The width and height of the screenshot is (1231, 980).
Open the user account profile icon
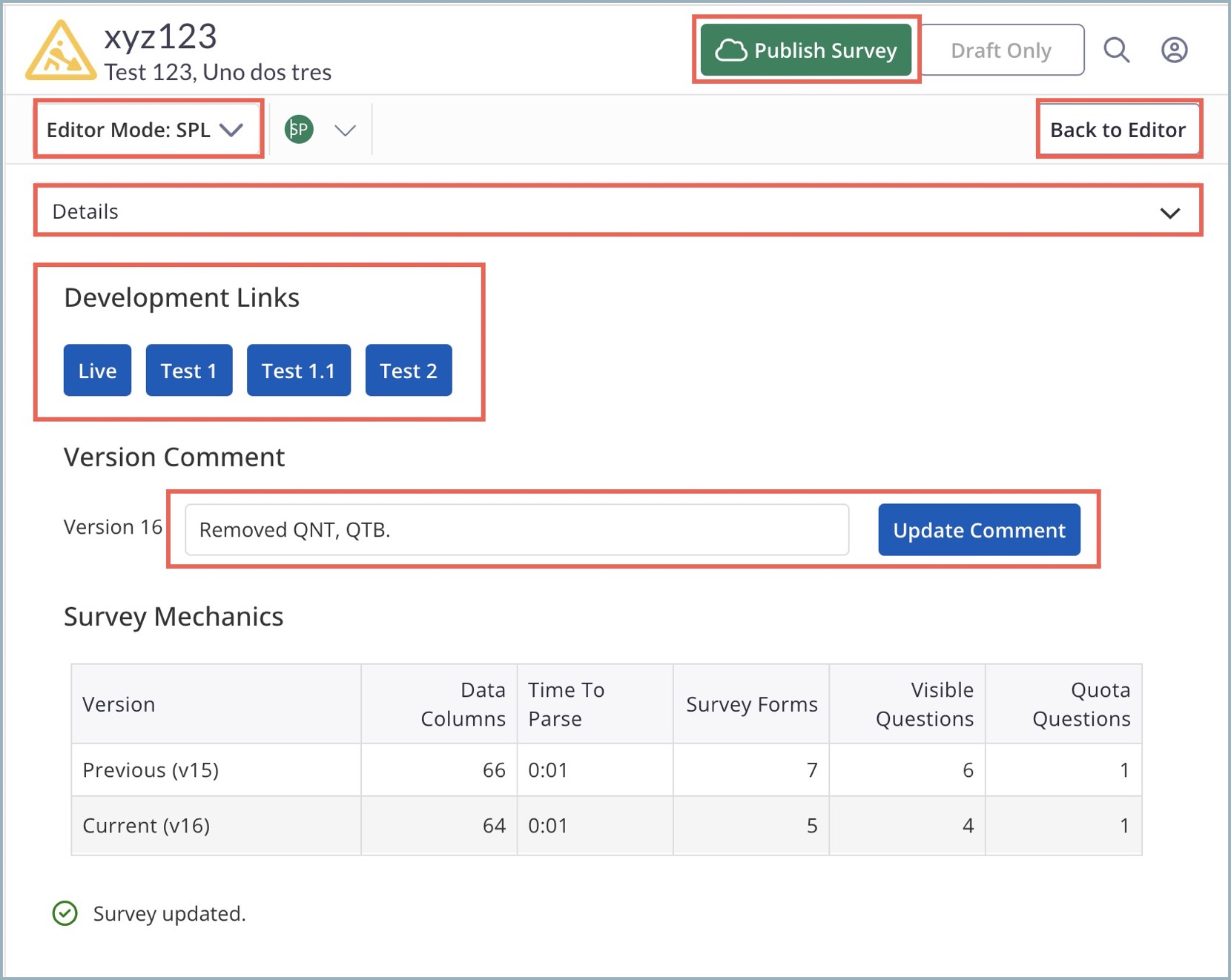1174,50
